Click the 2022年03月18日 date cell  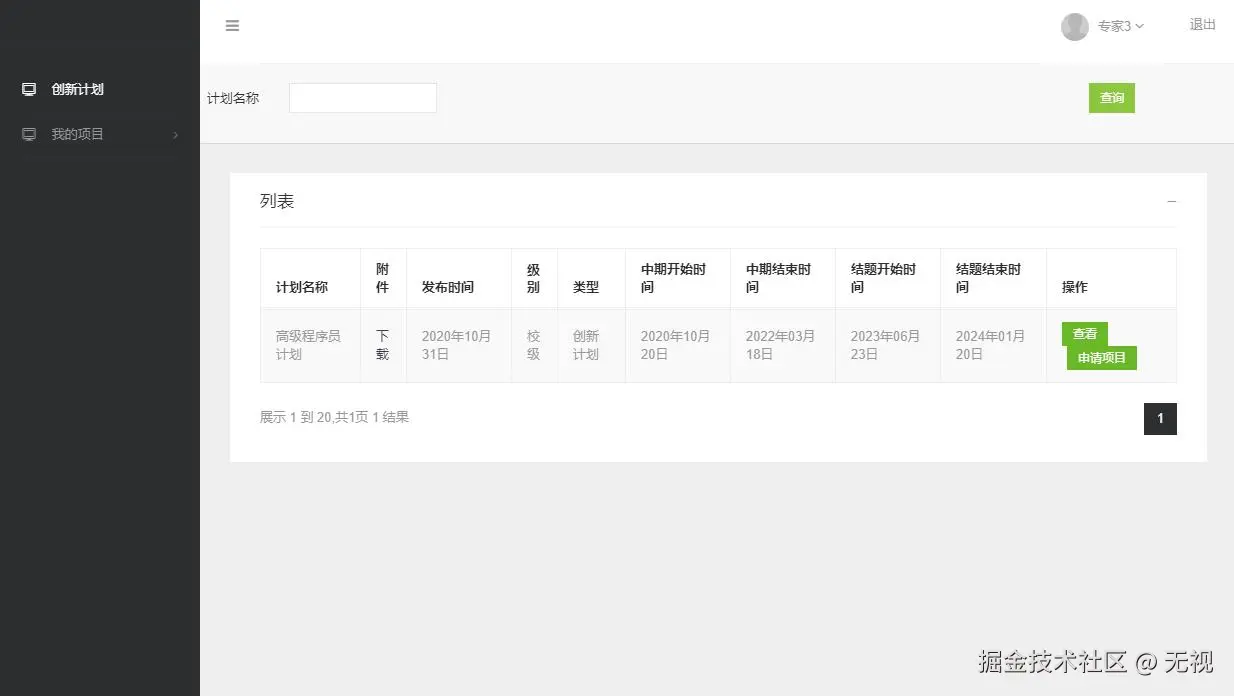pos(781,345)
